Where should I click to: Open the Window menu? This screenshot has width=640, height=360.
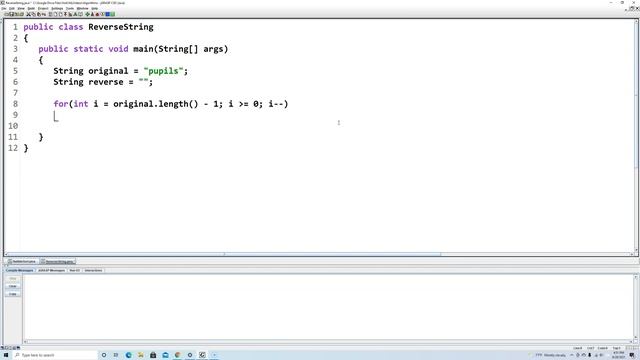[x=82, y=8]
